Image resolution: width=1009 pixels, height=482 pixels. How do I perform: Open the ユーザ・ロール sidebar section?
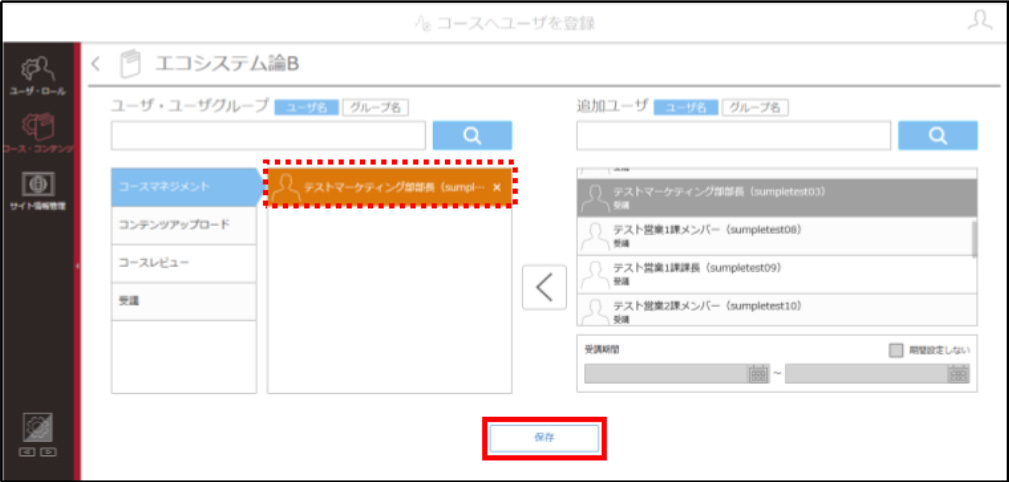click(x=37, y=76)
